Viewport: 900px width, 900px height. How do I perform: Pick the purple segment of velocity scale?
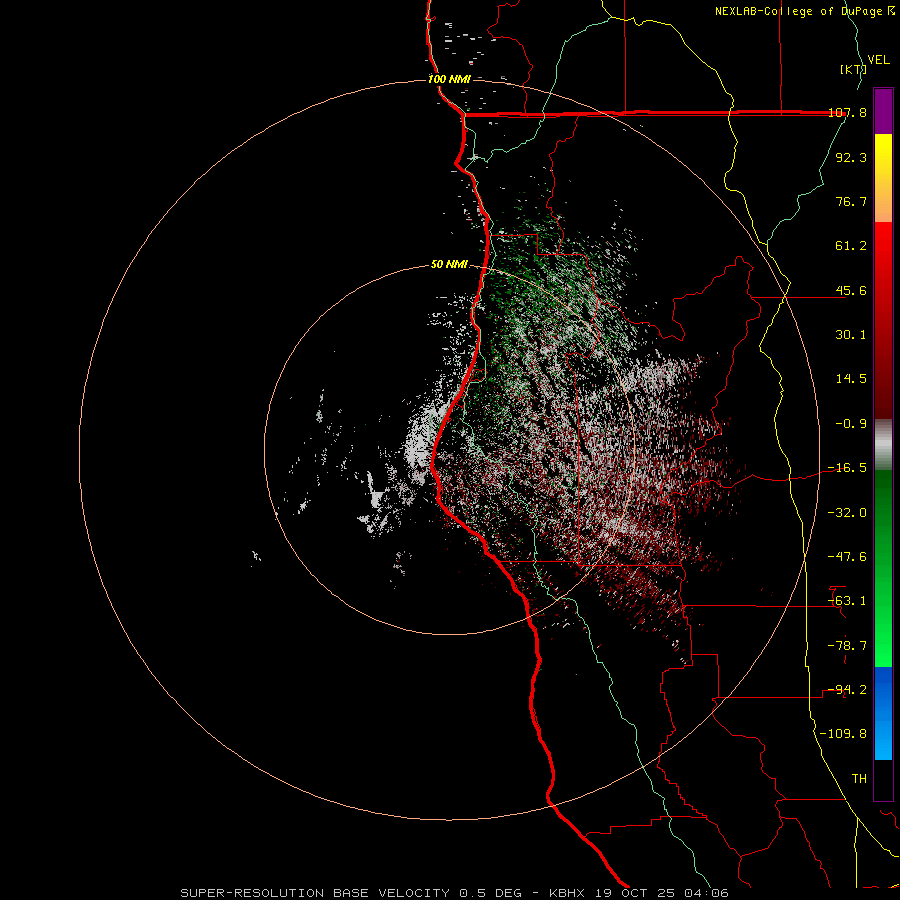pos(883,111)
